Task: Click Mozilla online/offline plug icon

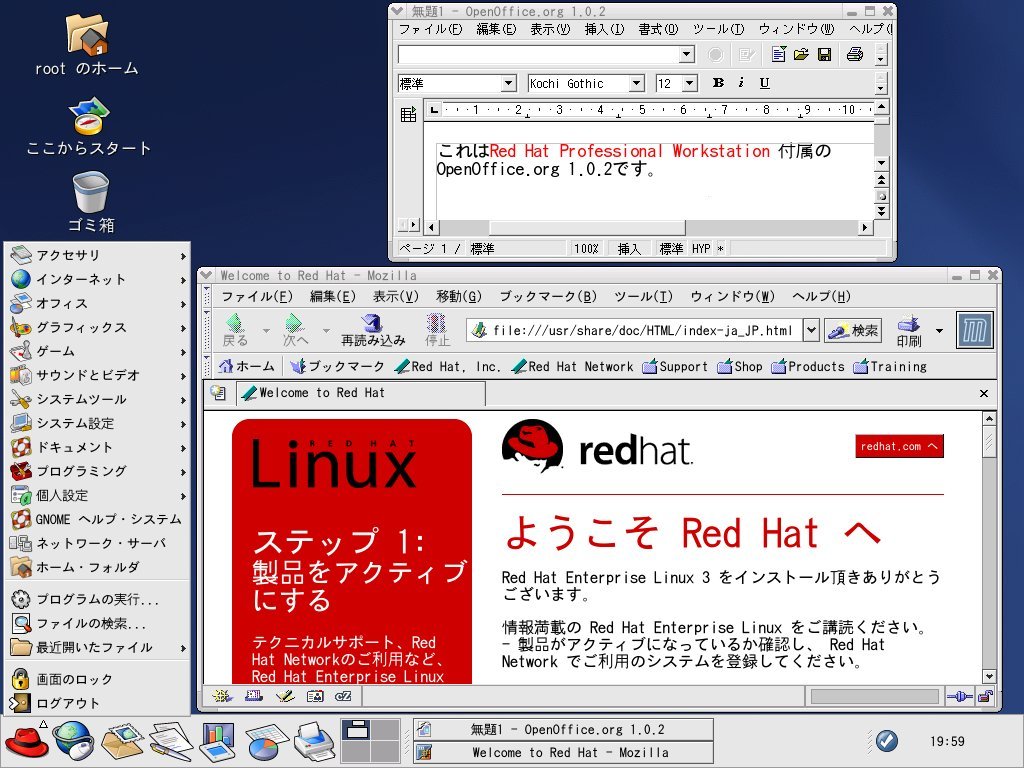Action: (959, 696)
